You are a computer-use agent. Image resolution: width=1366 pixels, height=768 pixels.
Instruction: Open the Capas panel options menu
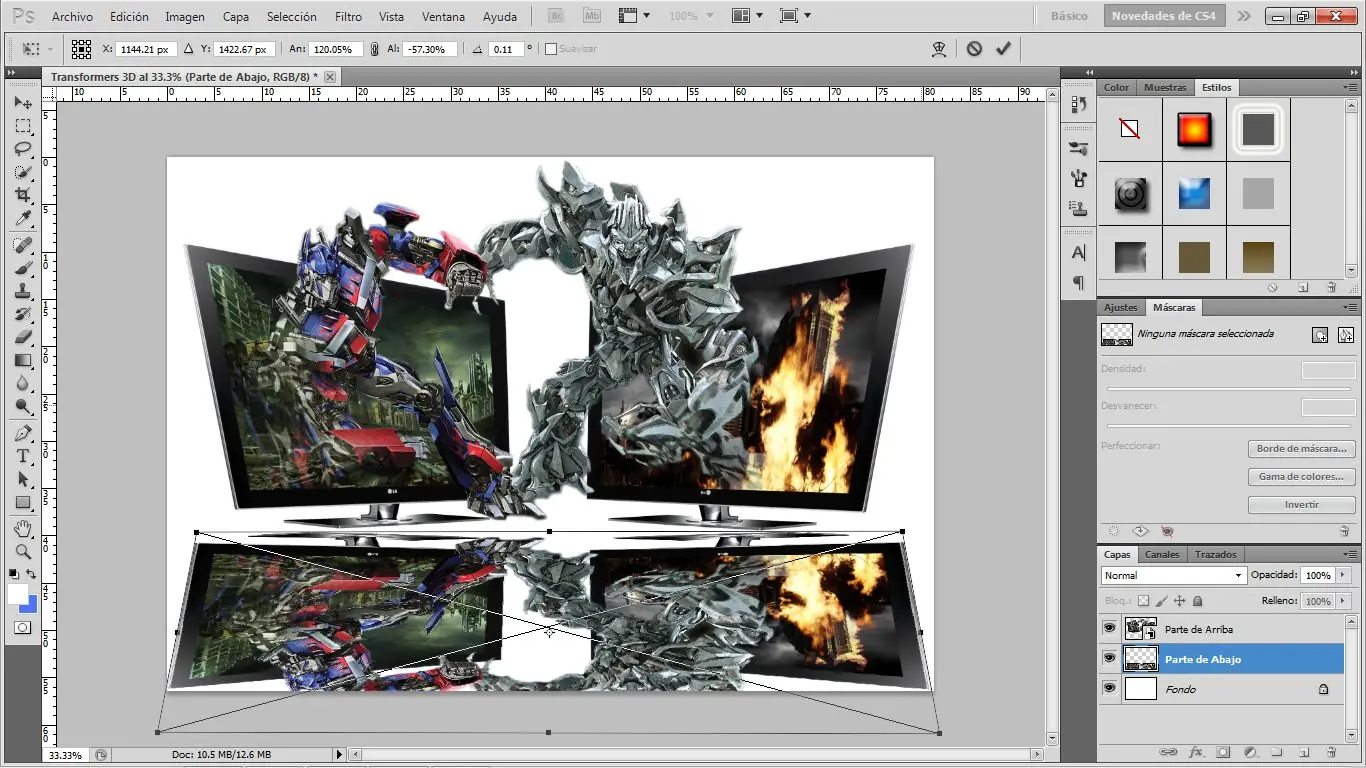(x=1350, y=554)
